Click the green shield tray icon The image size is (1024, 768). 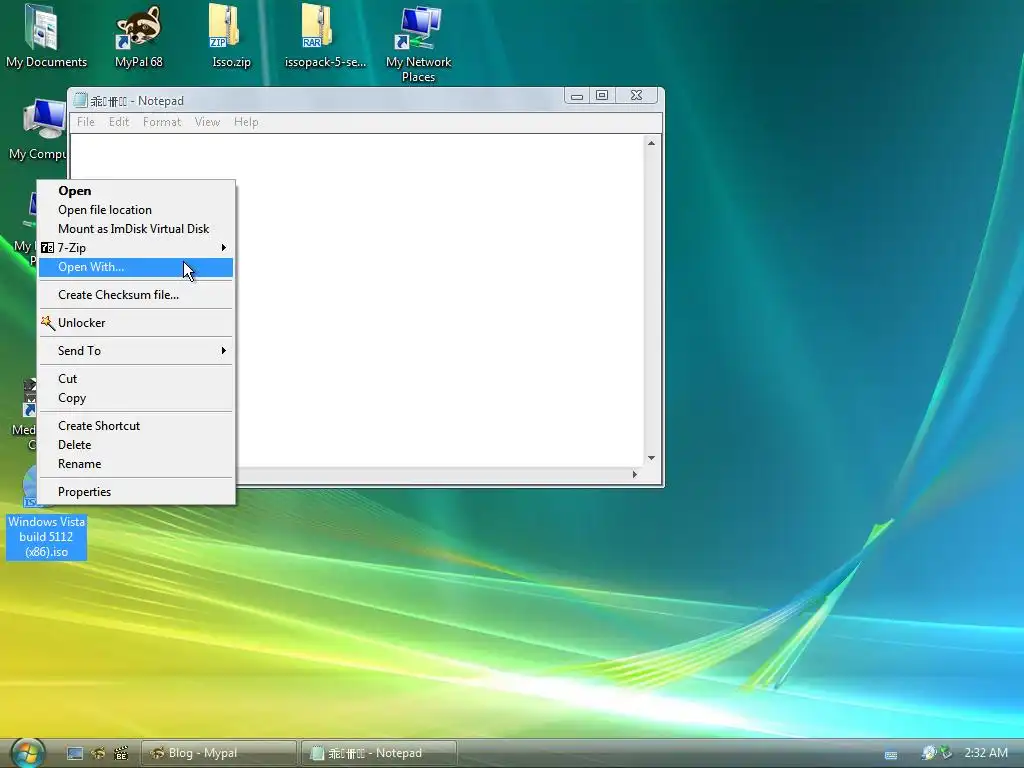(945, 753)
